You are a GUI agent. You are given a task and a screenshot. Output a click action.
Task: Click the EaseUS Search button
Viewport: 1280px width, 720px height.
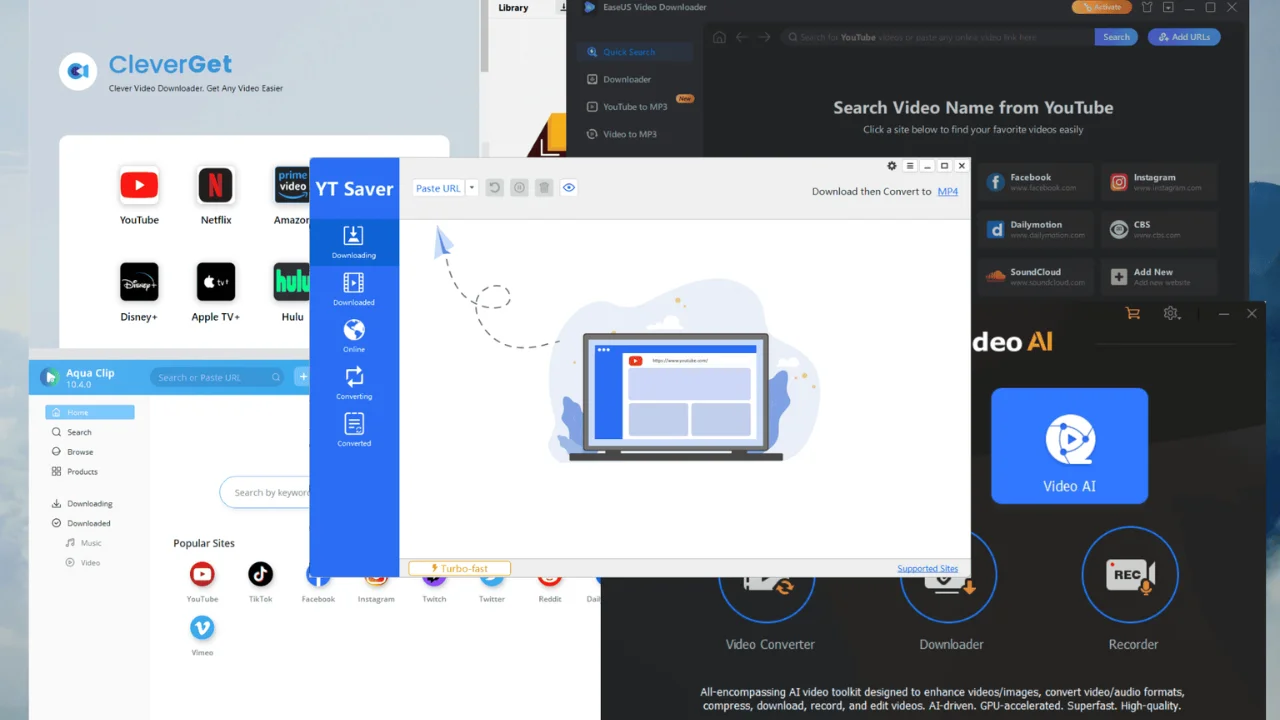click(x=1116, y=37)
